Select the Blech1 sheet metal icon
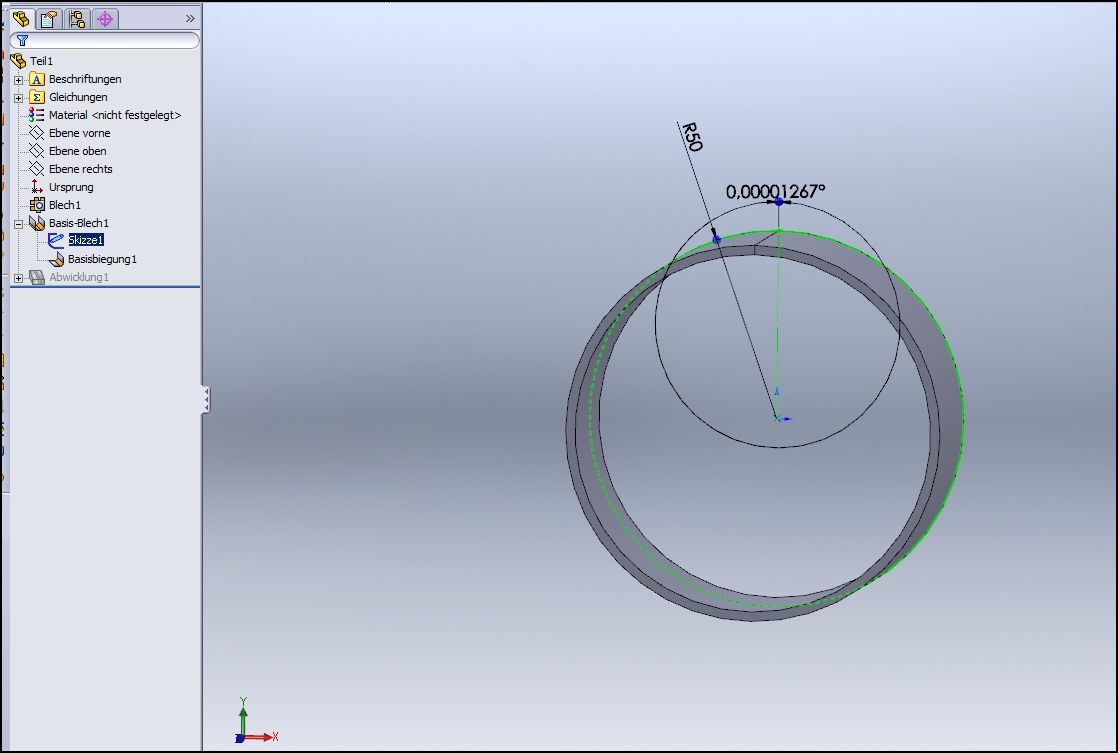1118x753 pixels. click(36, 205)
